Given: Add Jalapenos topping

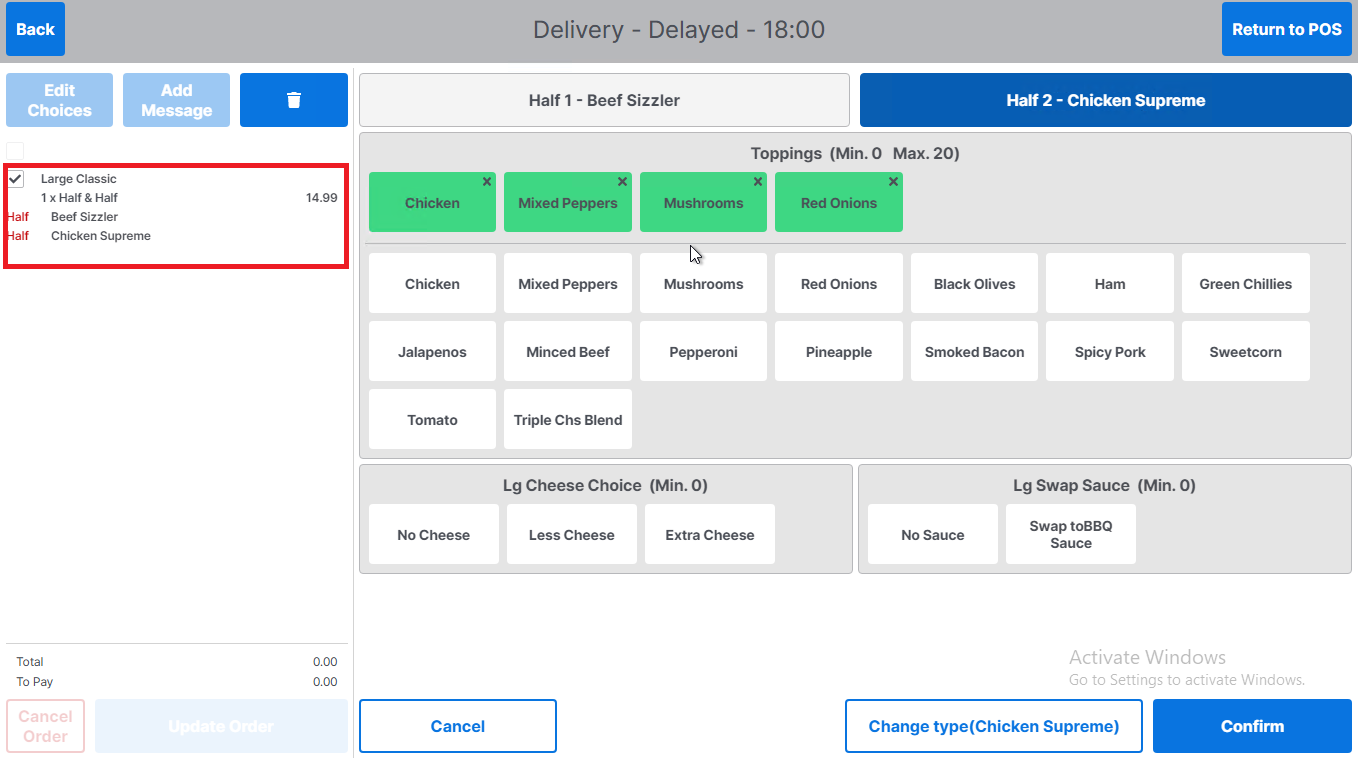Looking at the screenshot, I should [432, 352].
